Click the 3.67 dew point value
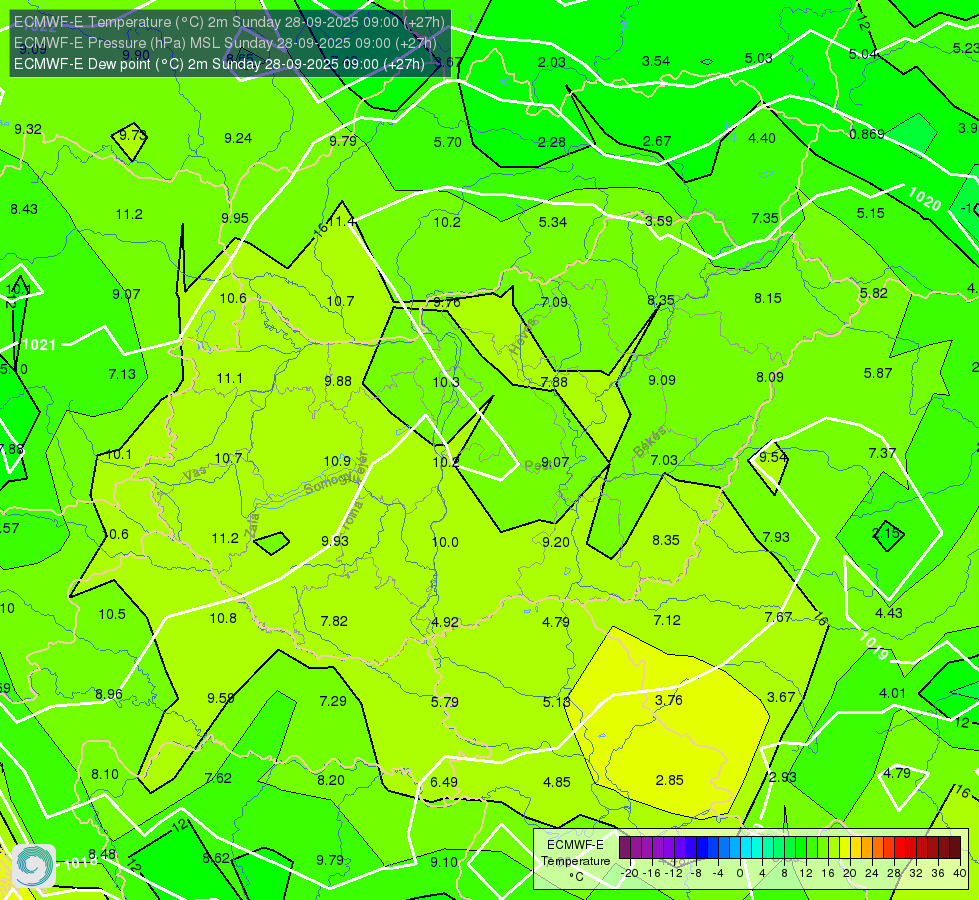This screenshot has height=900, width=979. [x=781, y=698]
